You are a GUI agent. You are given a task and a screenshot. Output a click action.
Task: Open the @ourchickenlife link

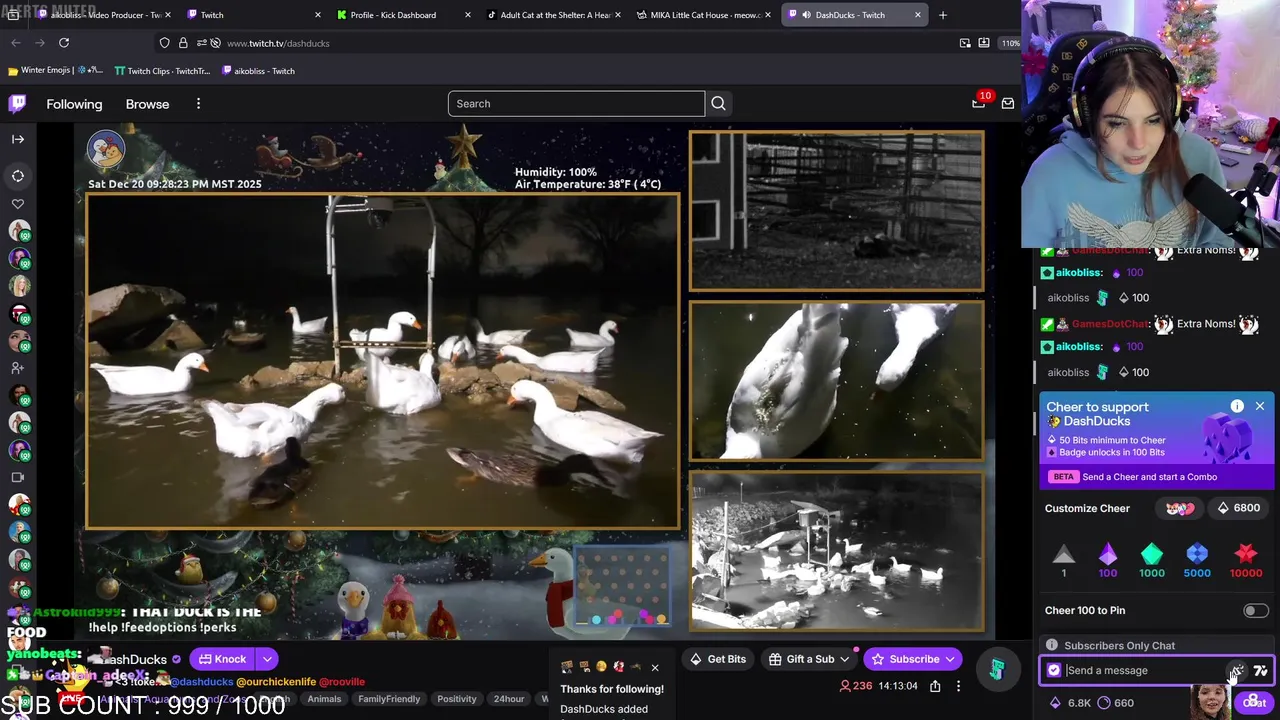(x=276, y=682)
